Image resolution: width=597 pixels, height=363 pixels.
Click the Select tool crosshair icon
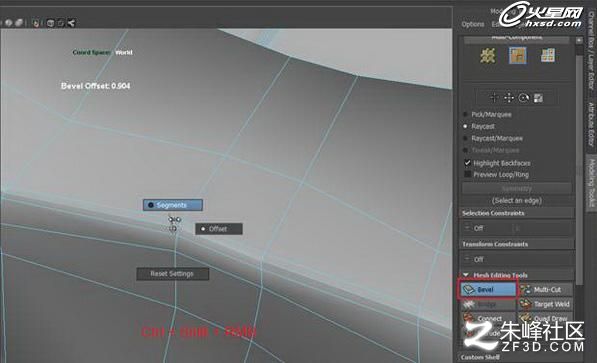494,98
